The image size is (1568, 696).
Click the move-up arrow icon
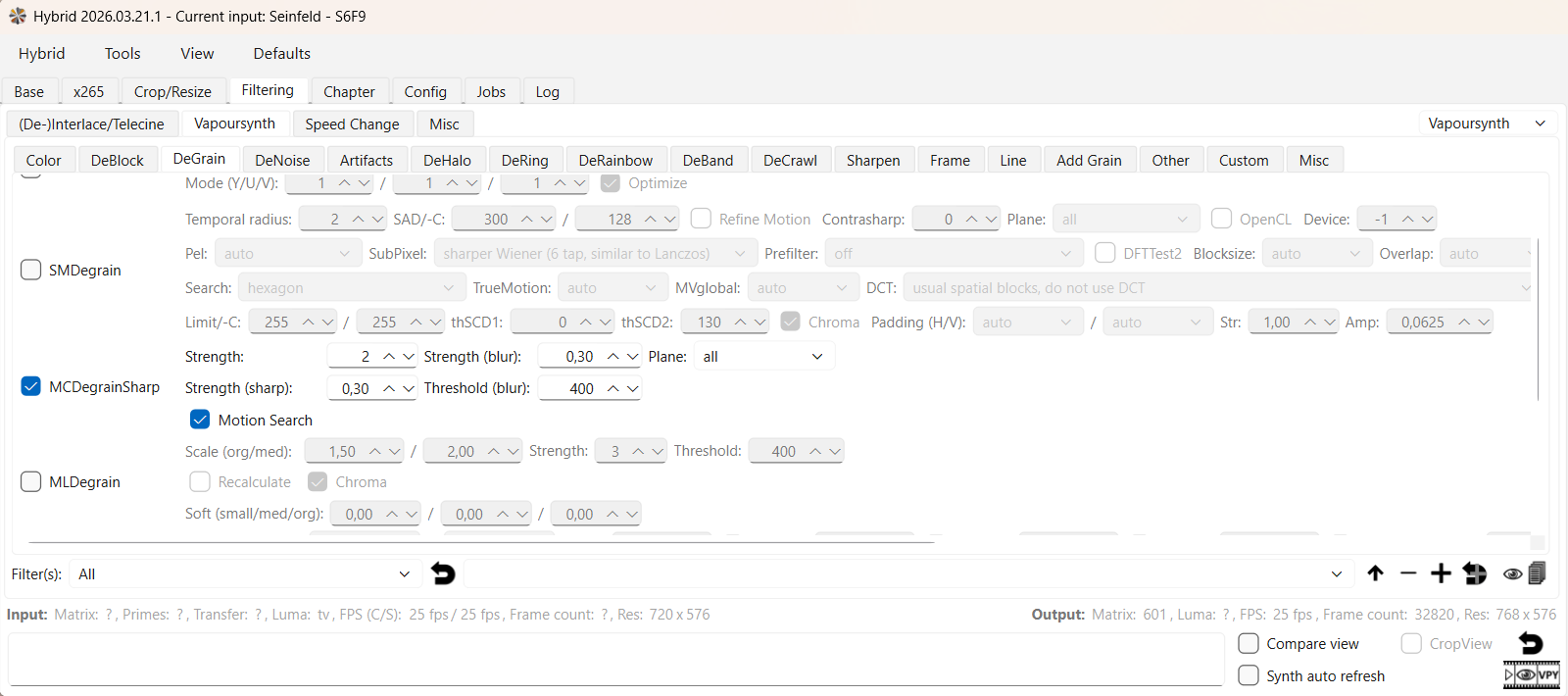tap(1375, 573)
